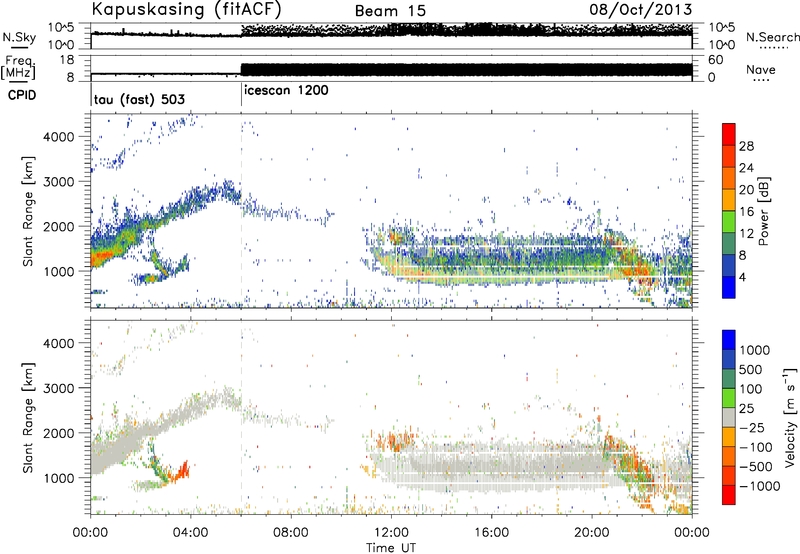Click the "12:00" time axis tick
Screen dimensions: 800x554
point(391,533)
